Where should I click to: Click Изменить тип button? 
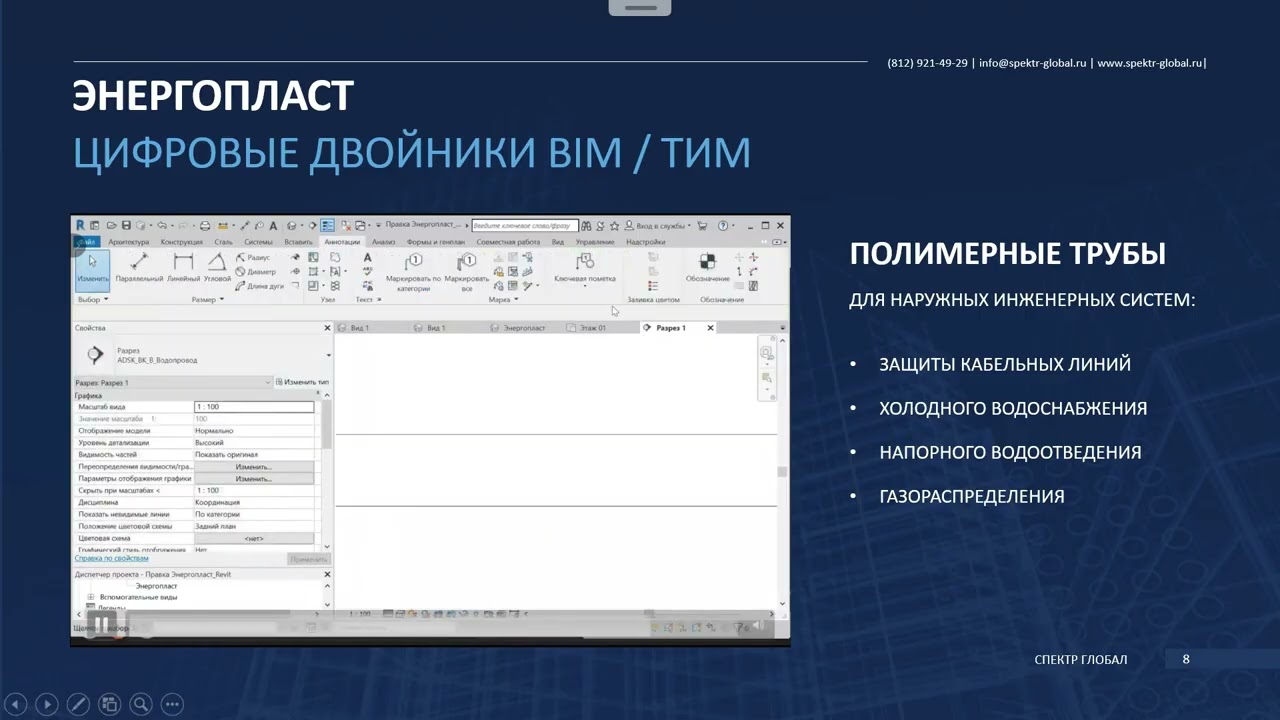(x=302, y=382)
